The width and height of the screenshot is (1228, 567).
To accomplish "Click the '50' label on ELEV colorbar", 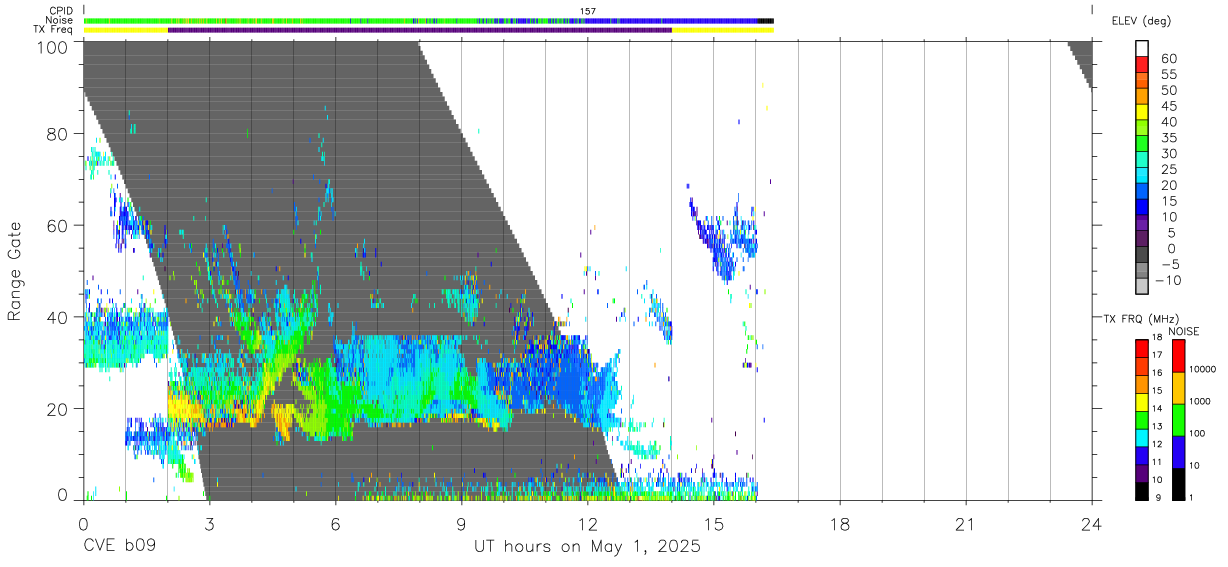I will click(1168, 90).
